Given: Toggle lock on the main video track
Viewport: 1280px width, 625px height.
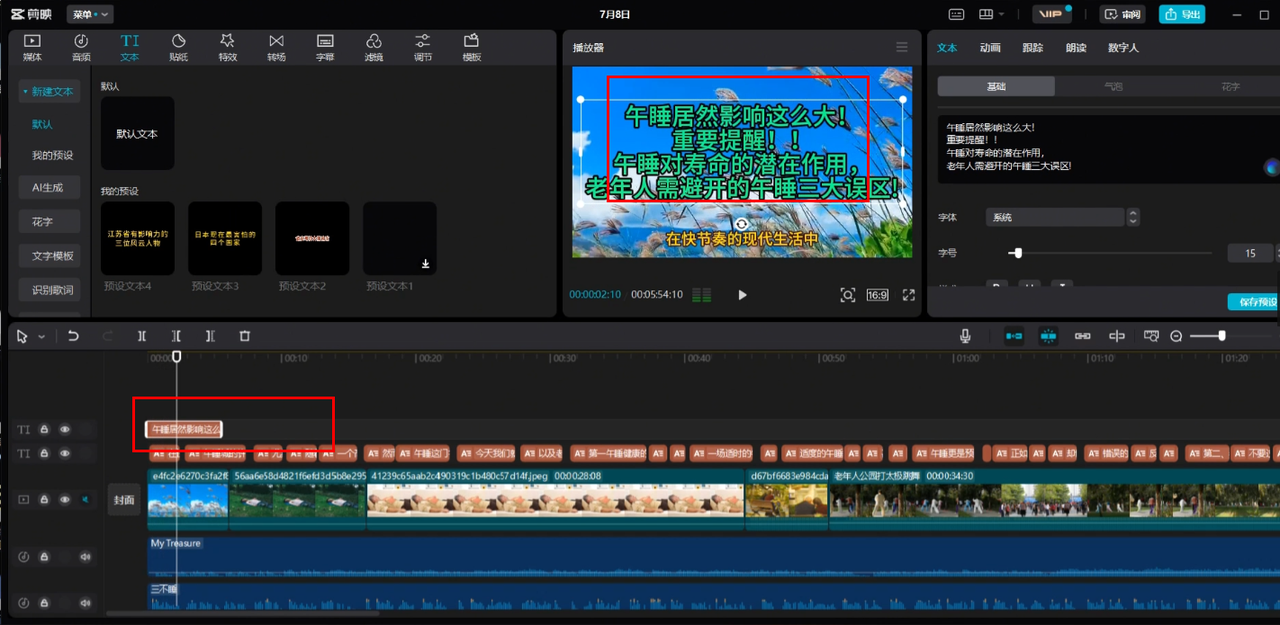Looking at the screenshot, I should coord(44,500).
